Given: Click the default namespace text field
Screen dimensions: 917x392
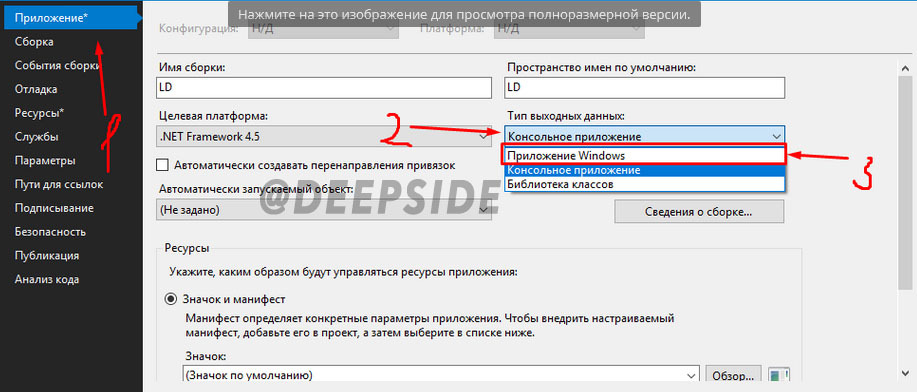Looking at the screenshot, I should [x=644, y=88].
